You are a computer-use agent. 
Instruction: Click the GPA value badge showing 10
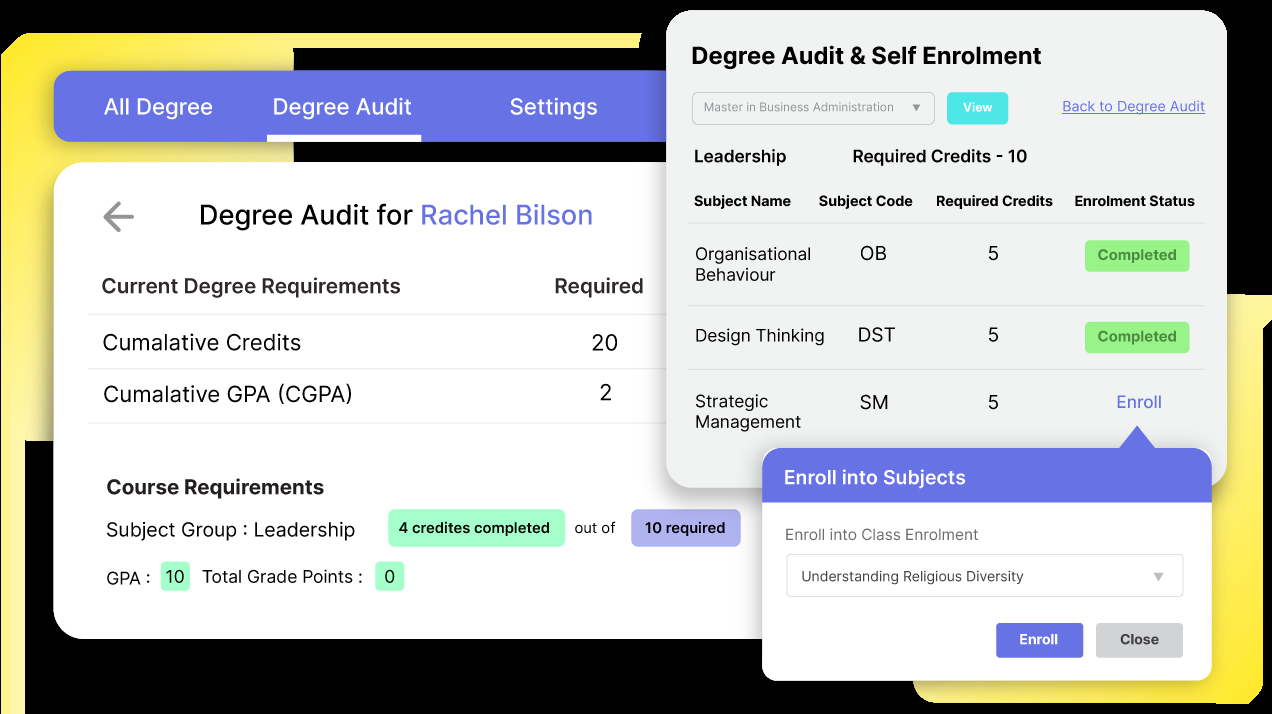[174, 577]
